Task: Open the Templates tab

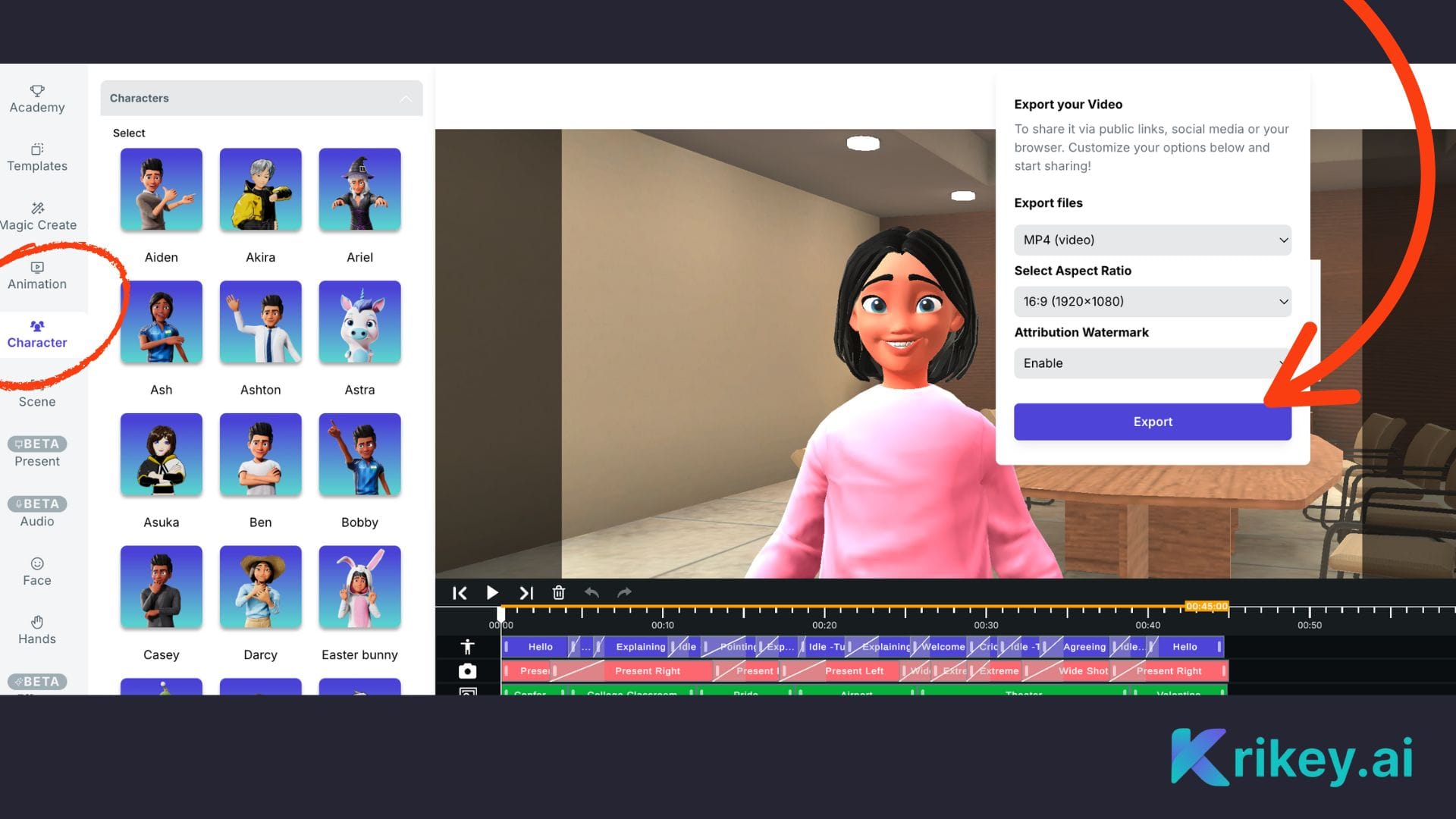Action: (36, 157)
